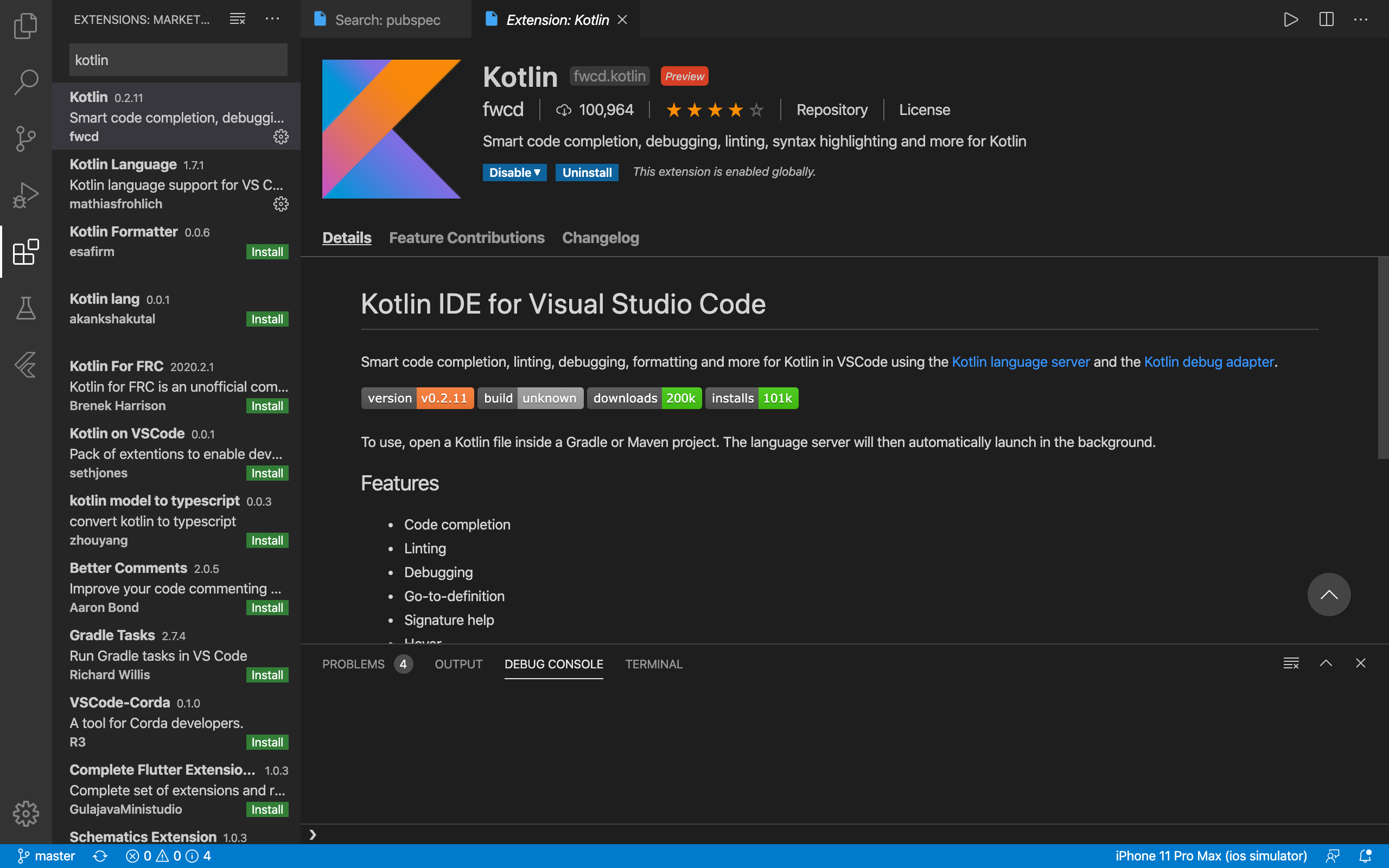Install the Kotlin Formatter extension
1389x868 pixels.
(x=267, y=251)
